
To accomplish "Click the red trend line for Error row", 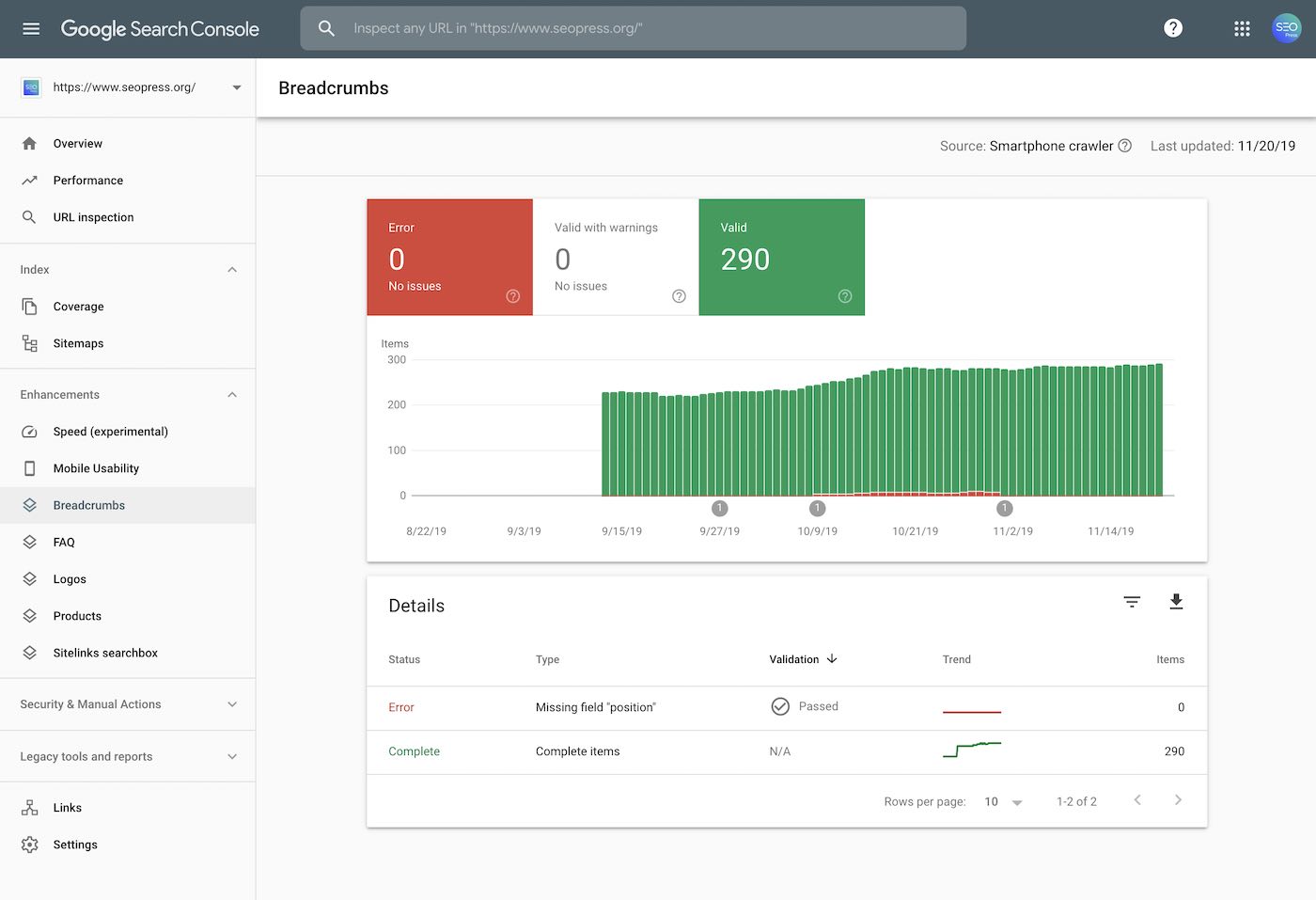I will pyautogui.click(x=972, y=712).
